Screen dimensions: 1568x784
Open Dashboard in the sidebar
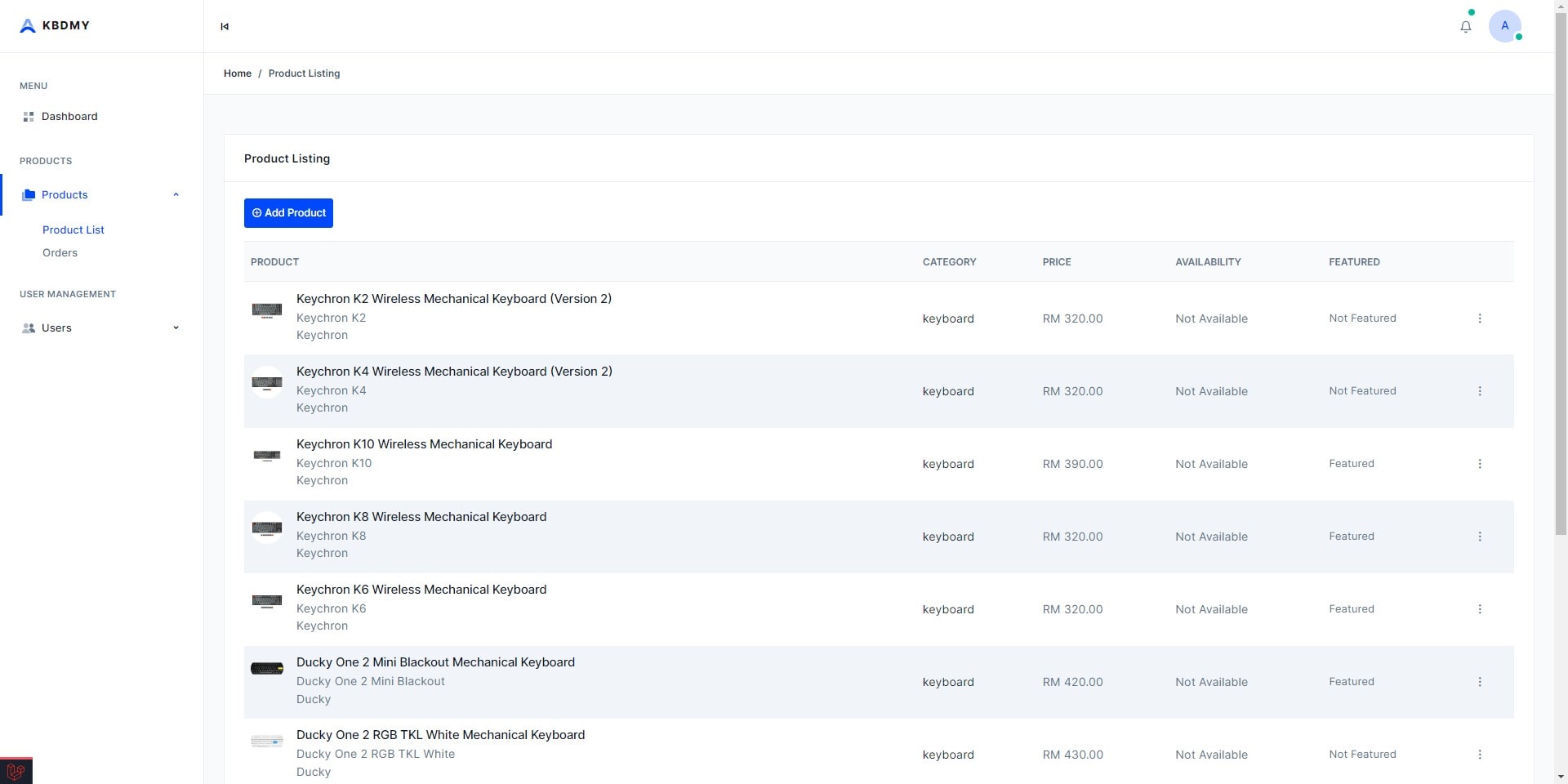pyautogui.click(x=69, y=117)
